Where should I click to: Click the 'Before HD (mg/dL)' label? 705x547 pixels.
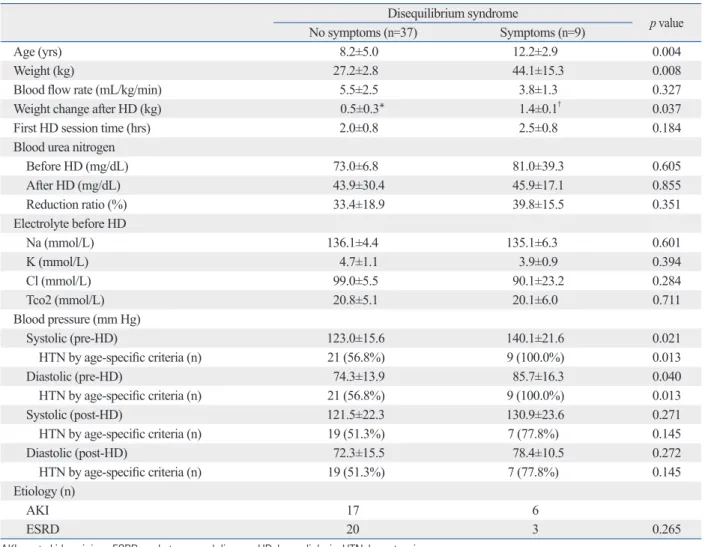tap(77, 166)
